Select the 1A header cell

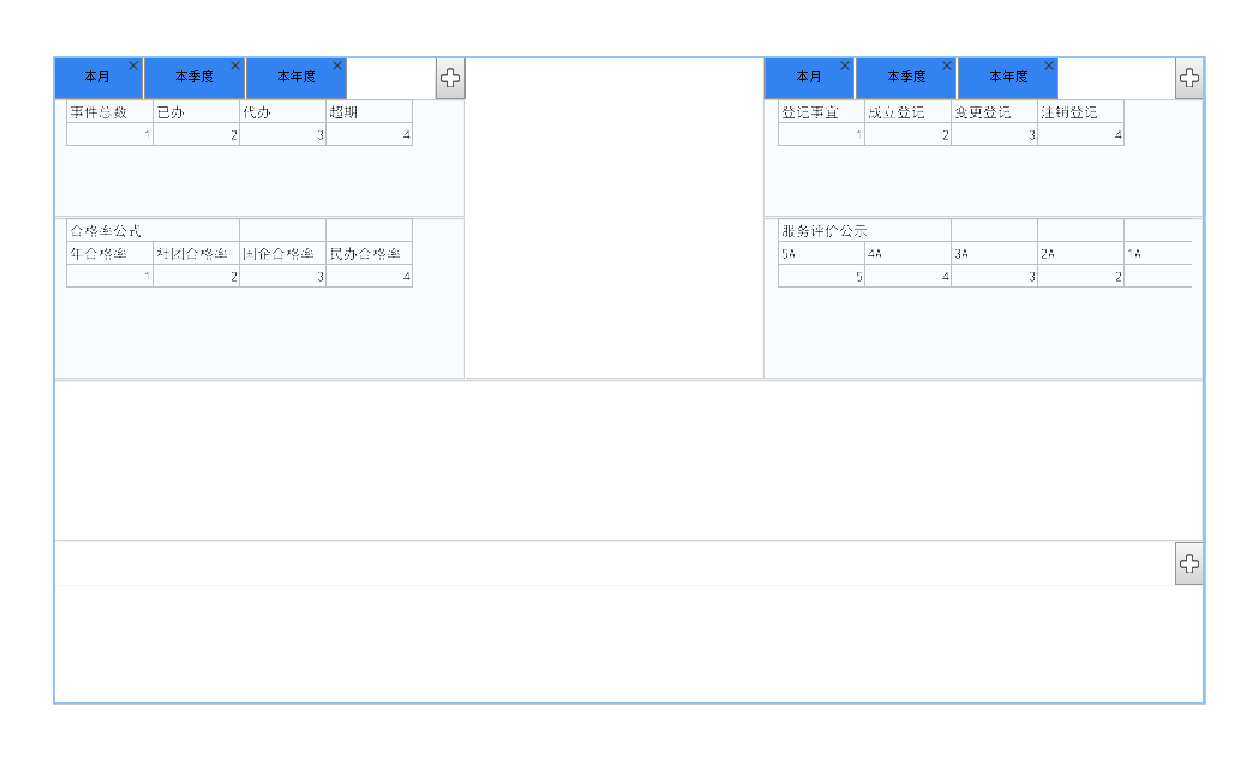(x=1159, y=254)
